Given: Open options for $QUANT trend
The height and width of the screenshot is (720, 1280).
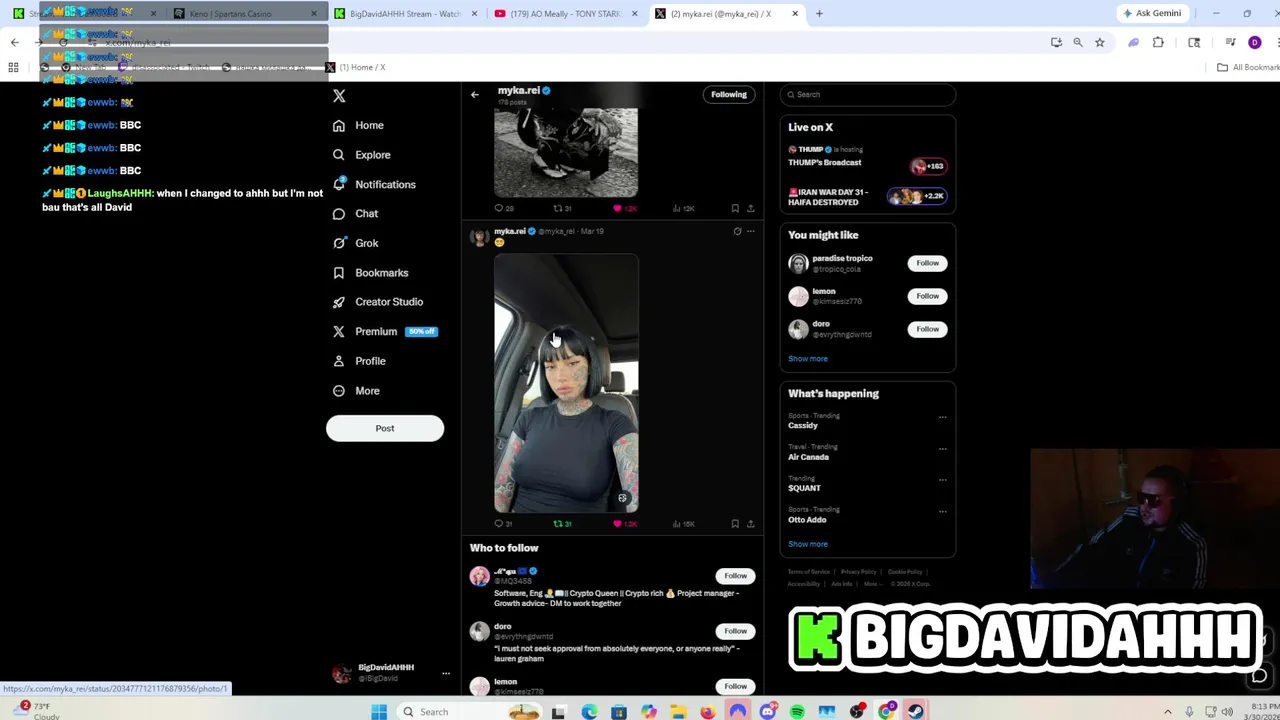Looking at the screenshot, I should point(942,480).
